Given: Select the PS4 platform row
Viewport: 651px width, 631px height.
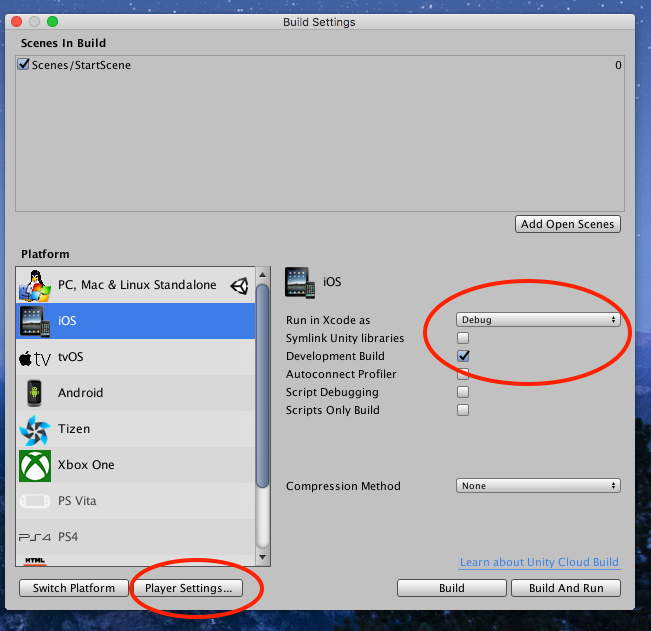Looking at the screenshot, I should pyautogui.click(x=135, y=537).
